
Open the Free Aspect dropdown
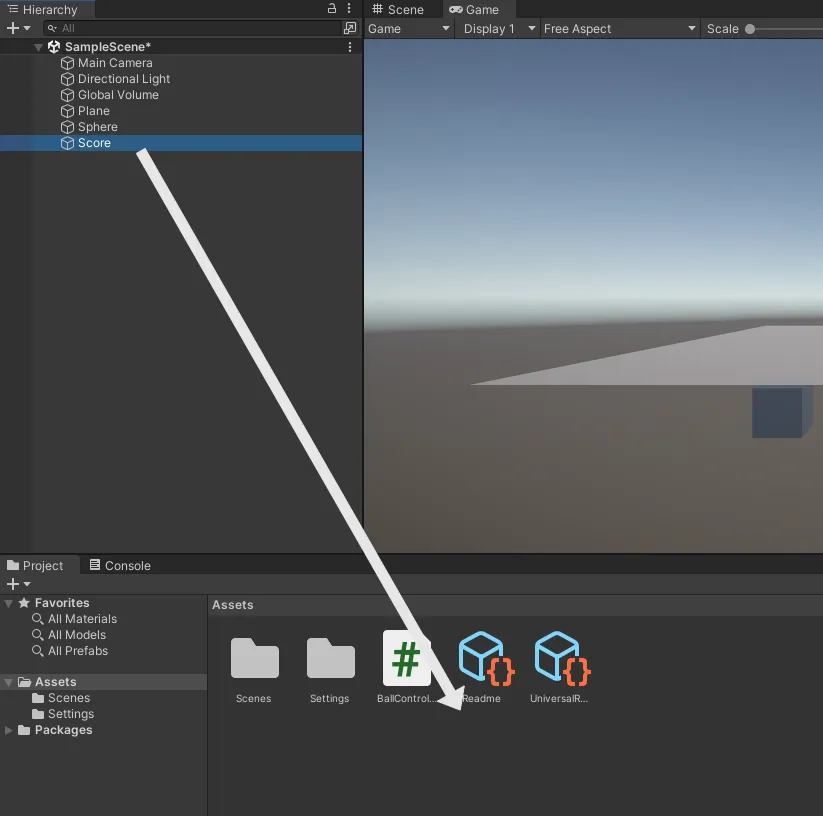coord(619,29)
